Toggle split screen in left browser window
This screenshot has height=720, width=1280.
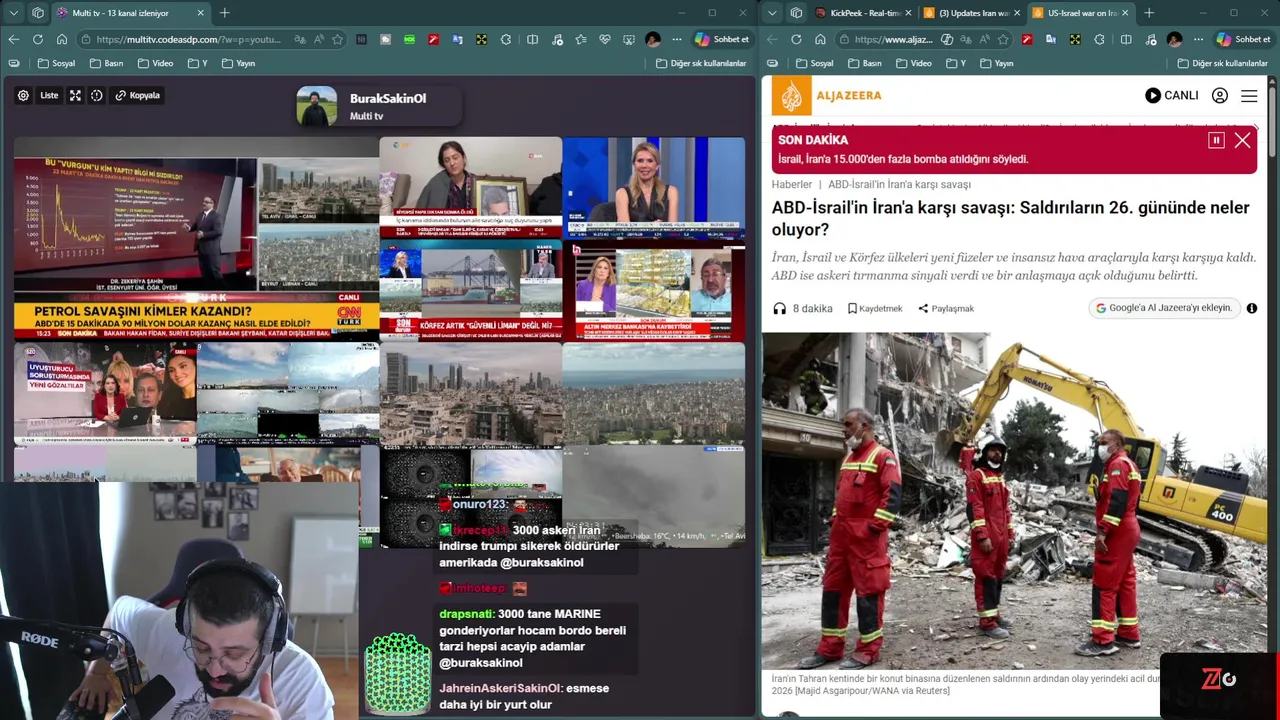(533, 39)
